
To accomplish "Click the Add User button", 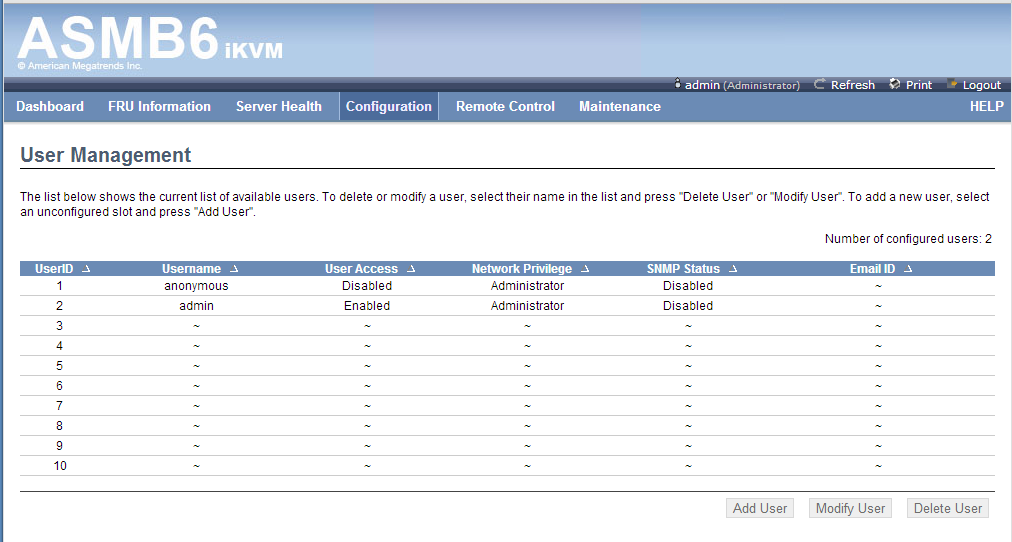I will pos(760,508).
